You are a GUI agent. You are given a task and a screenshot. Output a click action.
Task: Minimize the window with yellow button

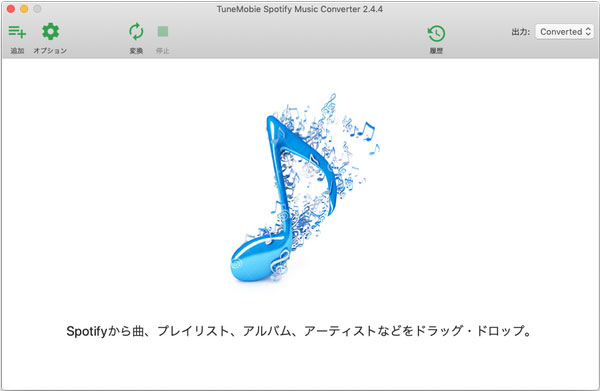[x=24, y=9]
